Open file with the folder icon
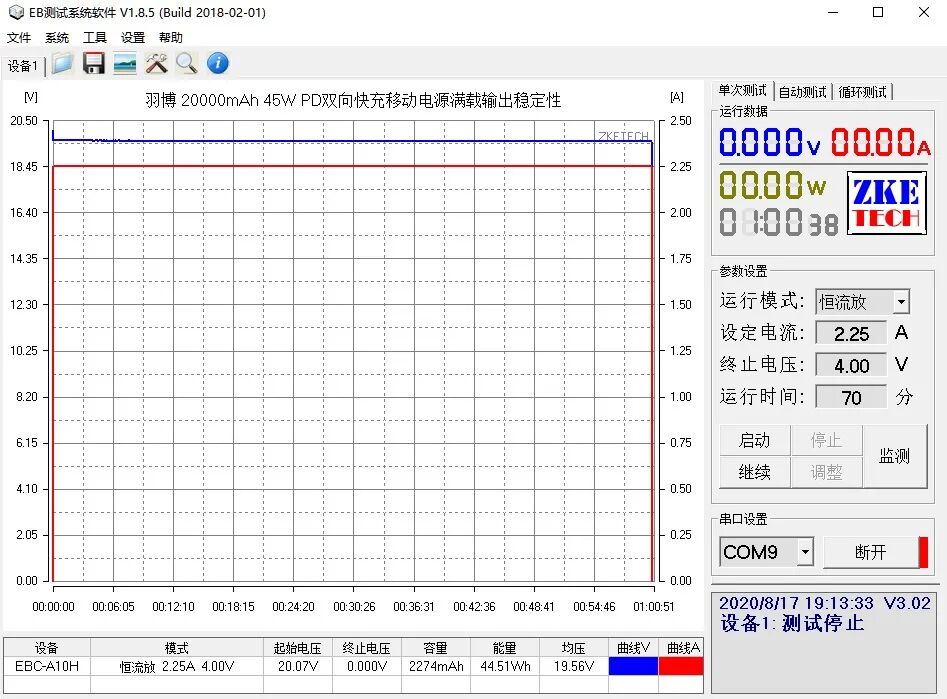 (62, 63)
